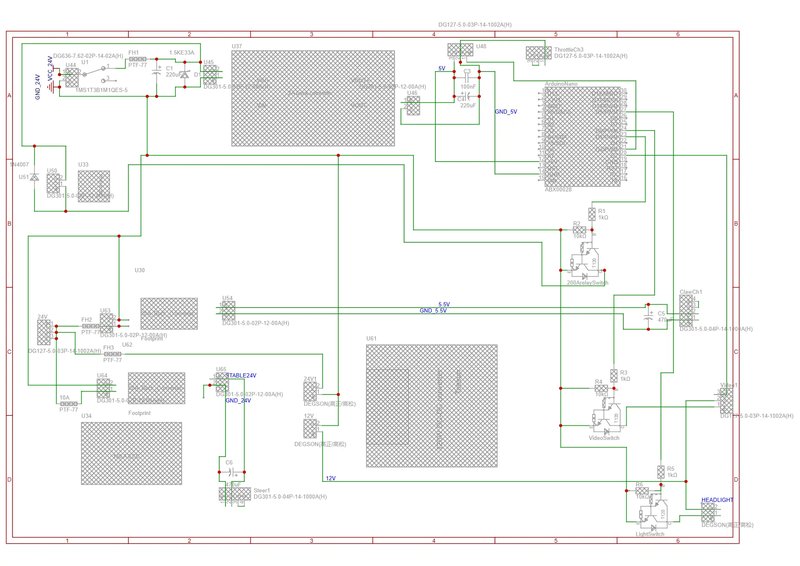Viewport: 800px width, 566px height.
Task: Select the ClawCh1 connector
Action: coord(686,310)
